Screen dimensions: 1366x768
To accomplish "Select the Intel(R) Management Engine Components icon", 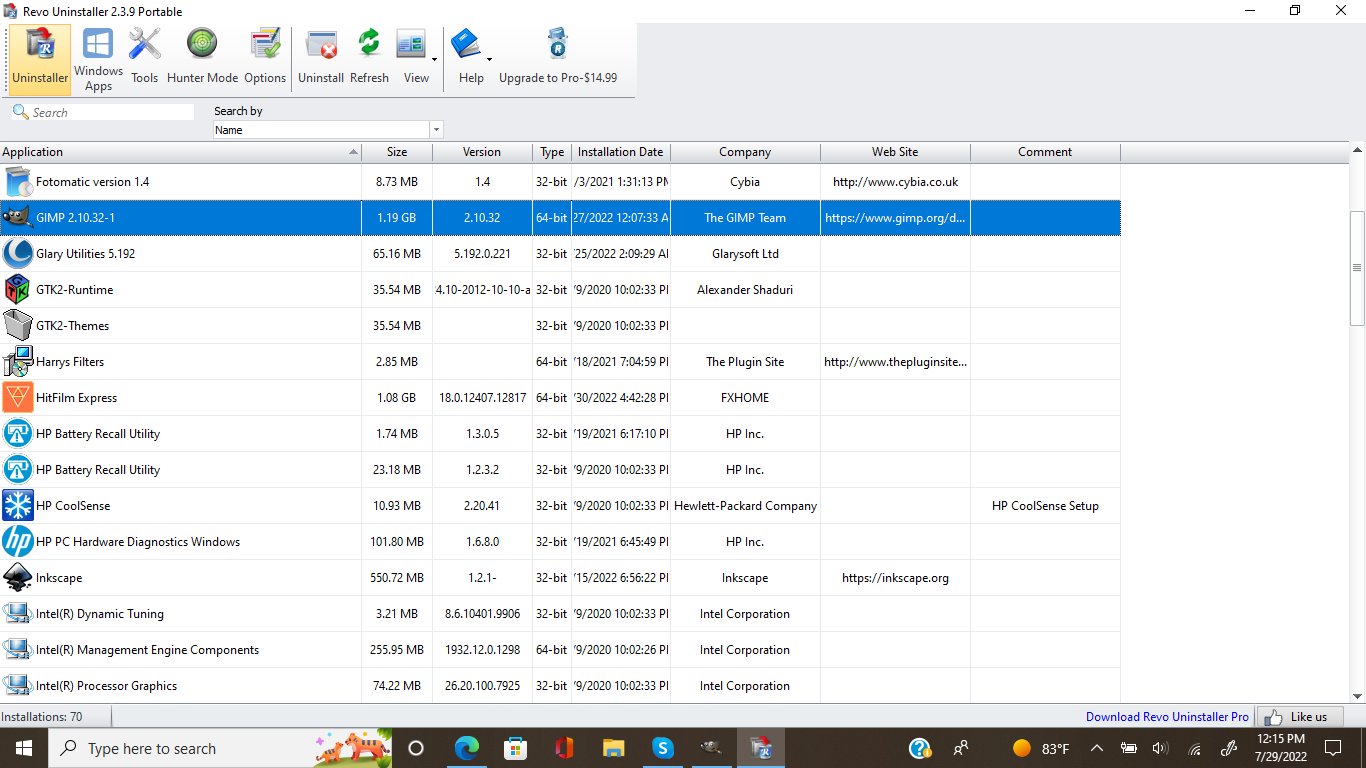I will 18,650.
